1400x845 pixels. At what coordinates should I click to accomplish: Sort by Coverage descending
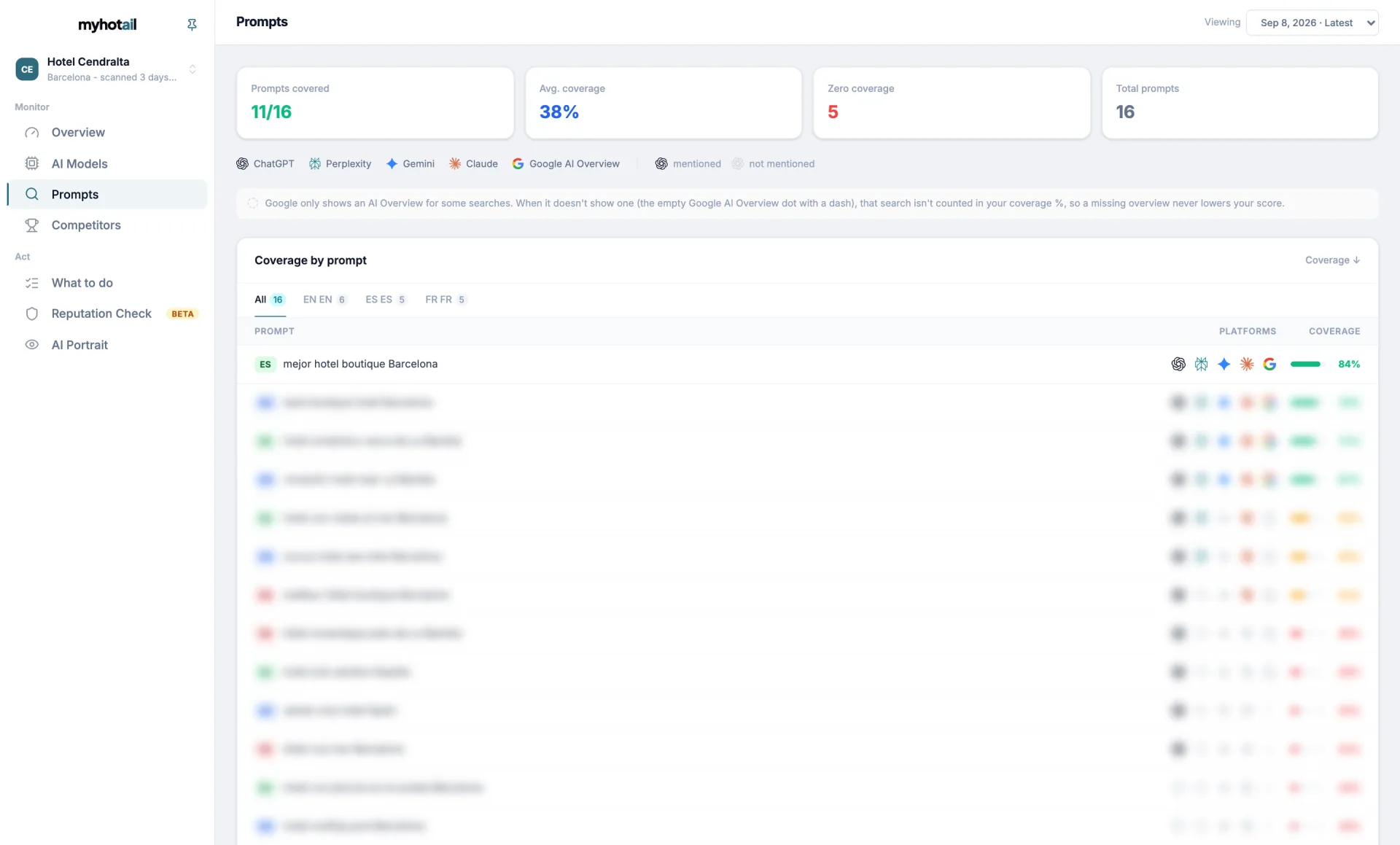point(1332,260)
